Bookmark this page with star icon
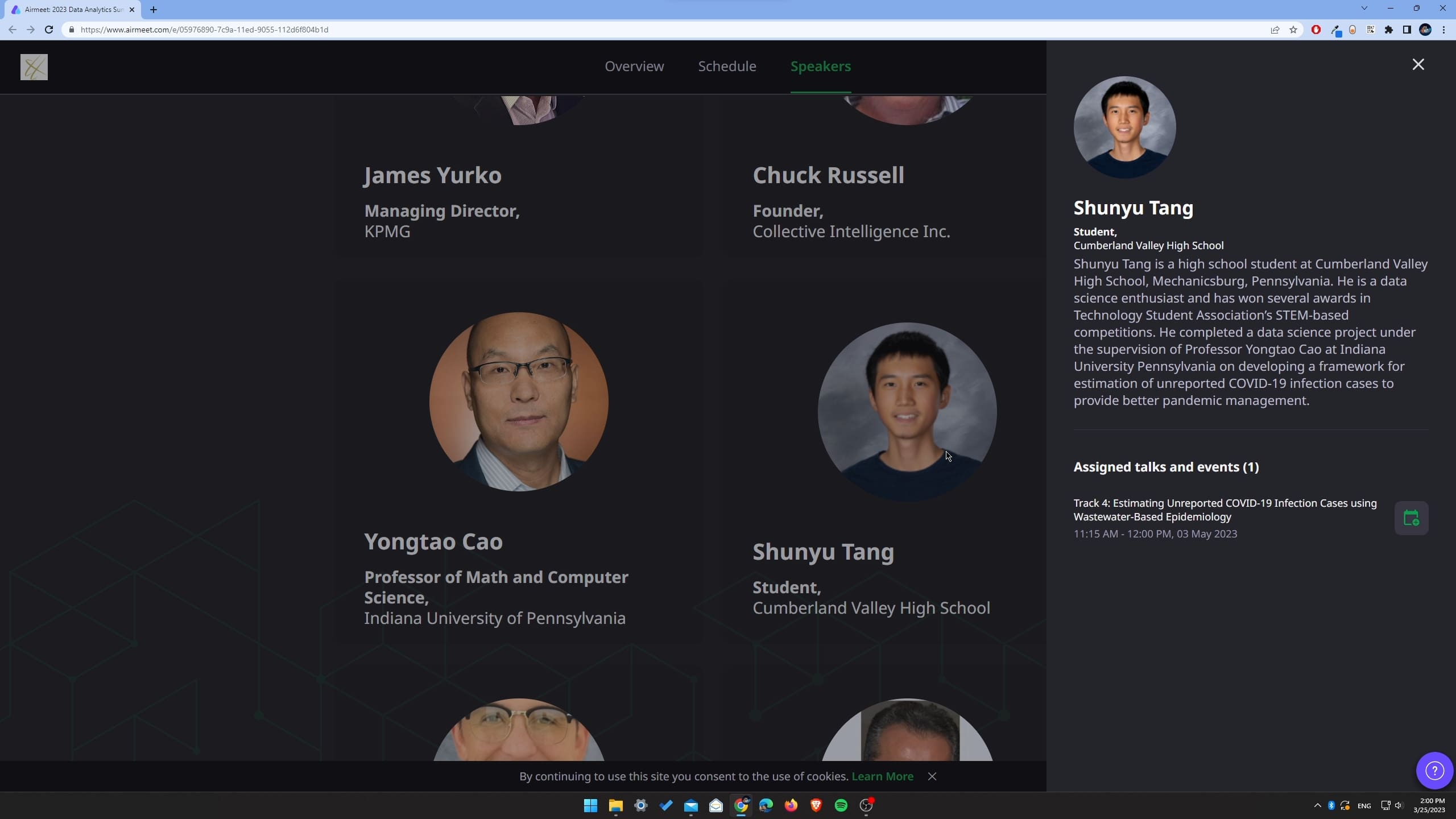 pyautogui.click(x=1293, y=30)
